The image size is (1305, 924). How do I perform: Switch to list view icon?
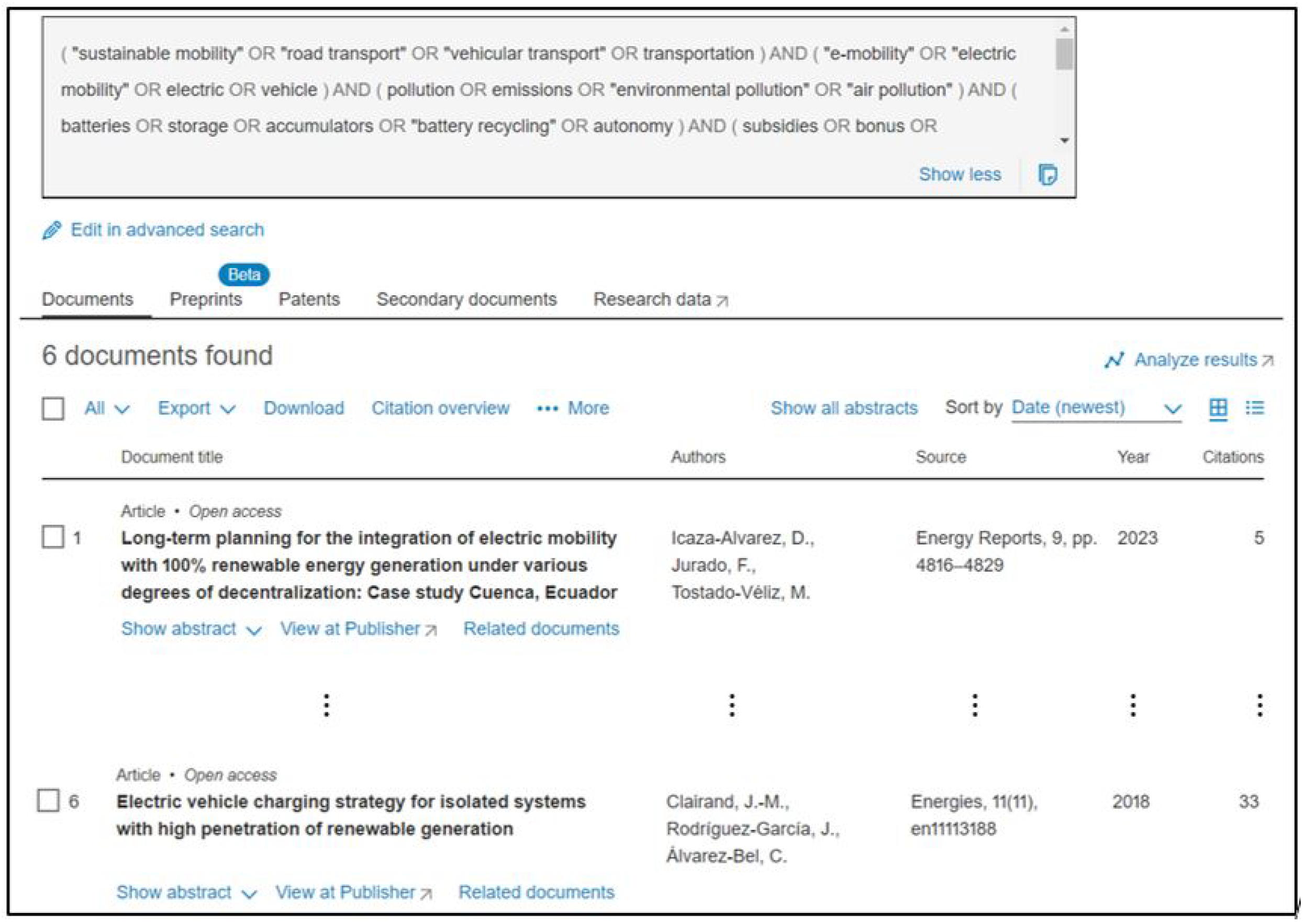pyautogui.click(x=1254, y=407)
